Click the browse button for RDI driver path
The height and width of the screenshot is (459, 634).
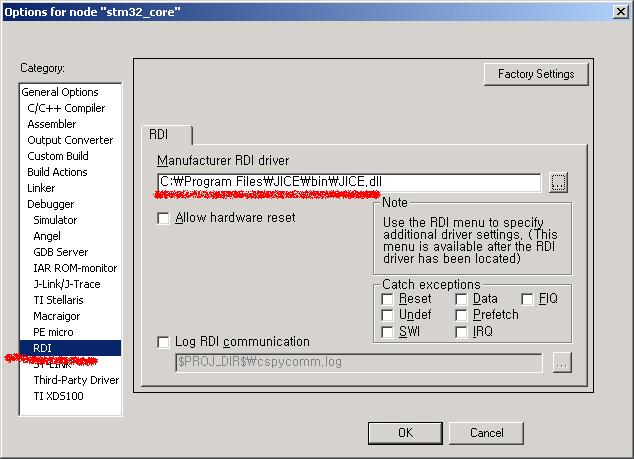(559, 182)
